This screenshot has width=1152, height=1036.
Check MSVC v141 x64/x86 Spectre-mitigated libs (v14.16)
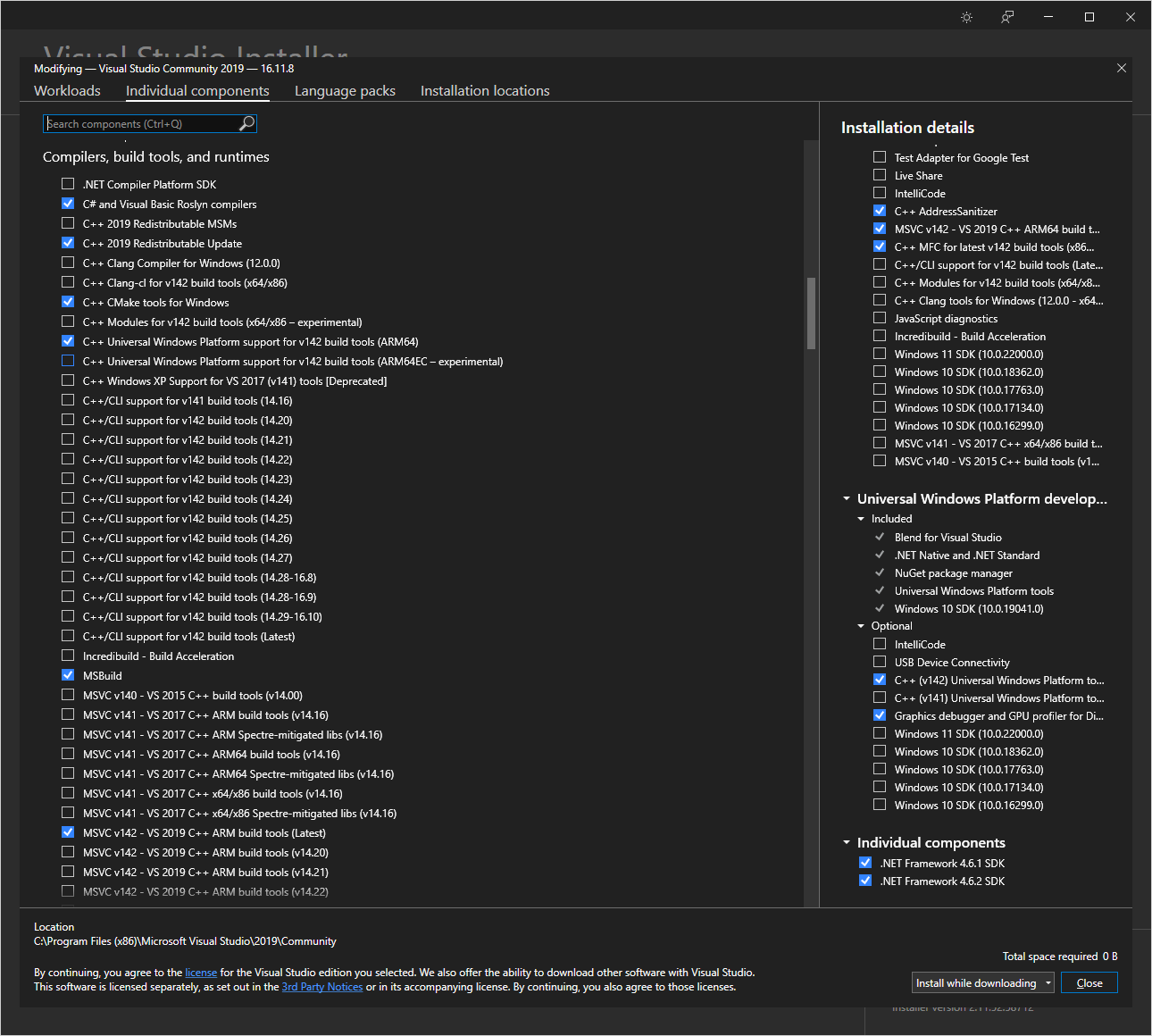[x=68, y=813]
